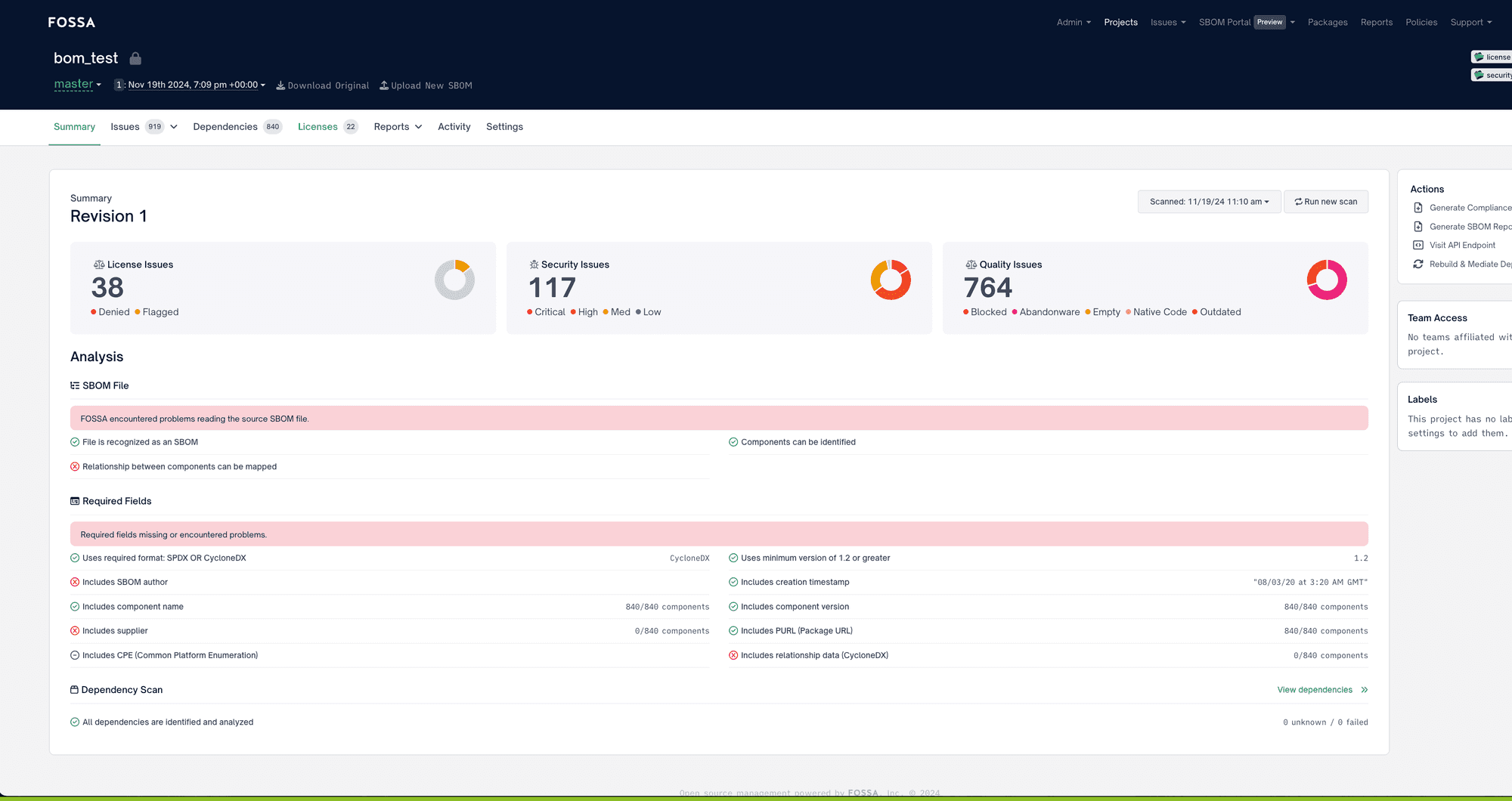Image resolution: width=1512 pixels, height=801 pixels.
Task: Click the Download Original icon
Action: click(x=280, y=85)
